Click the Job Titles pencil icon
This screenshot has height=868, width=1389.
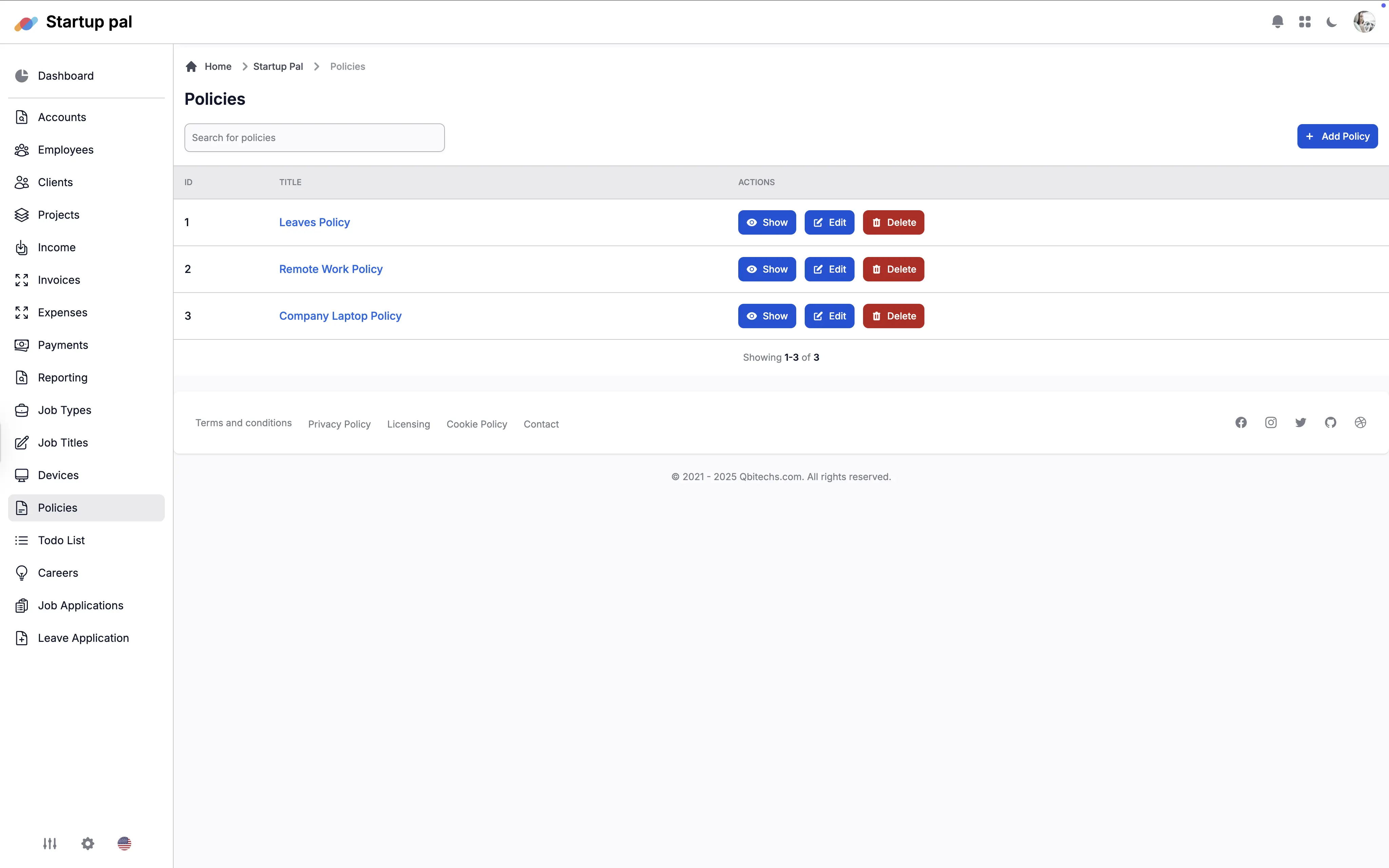[22, 442]
